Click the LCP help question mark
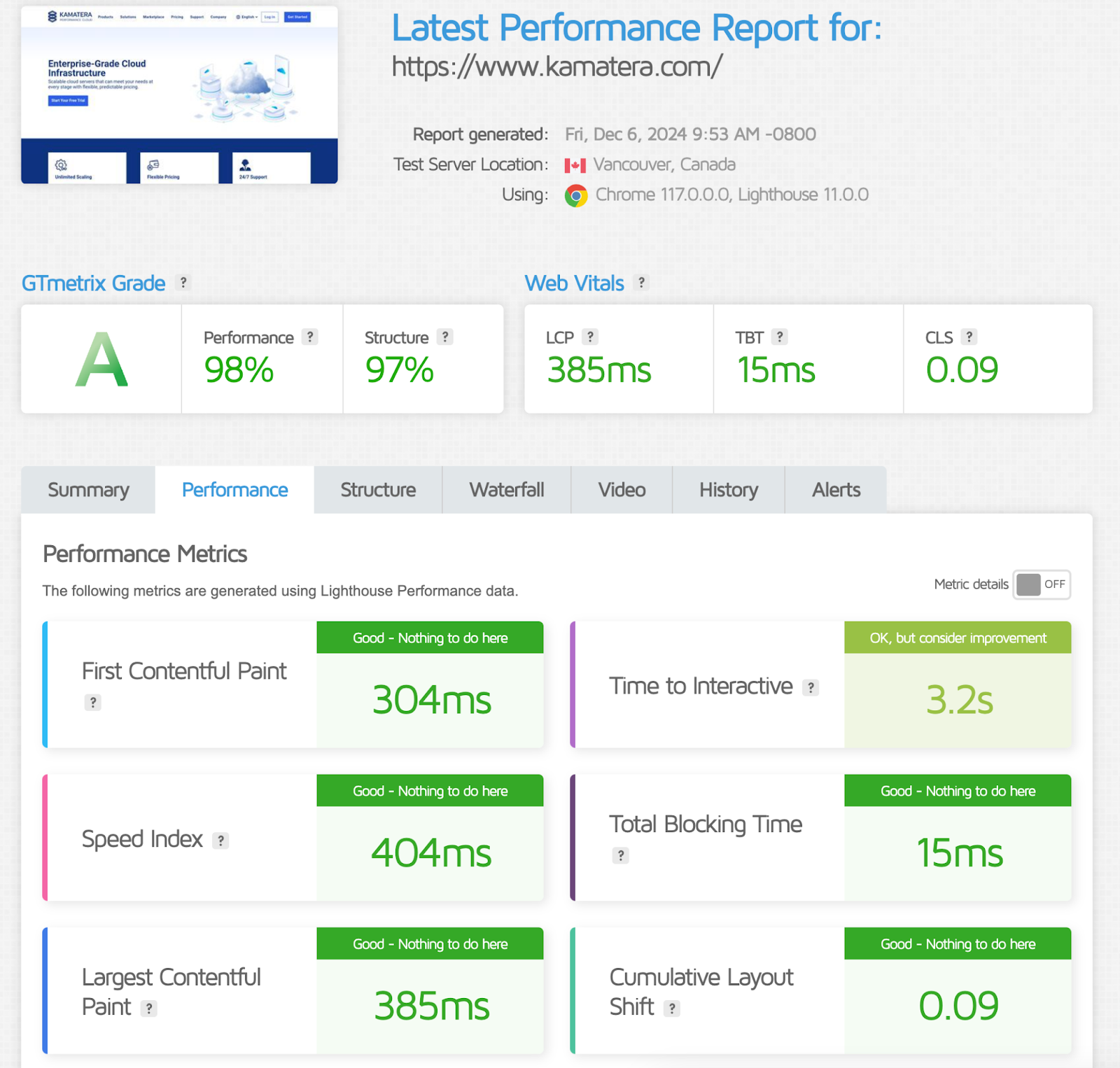This screenshot has width=1120, height=1068. [590, 337]
